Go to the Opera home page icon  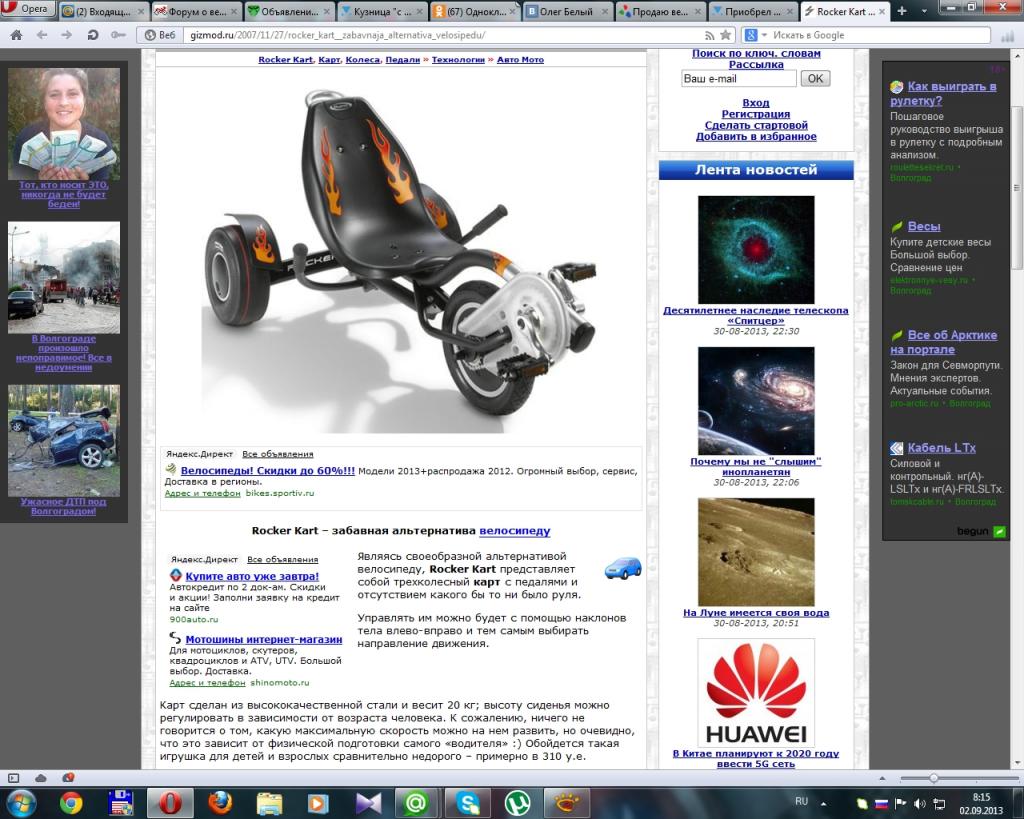point(16,35)
